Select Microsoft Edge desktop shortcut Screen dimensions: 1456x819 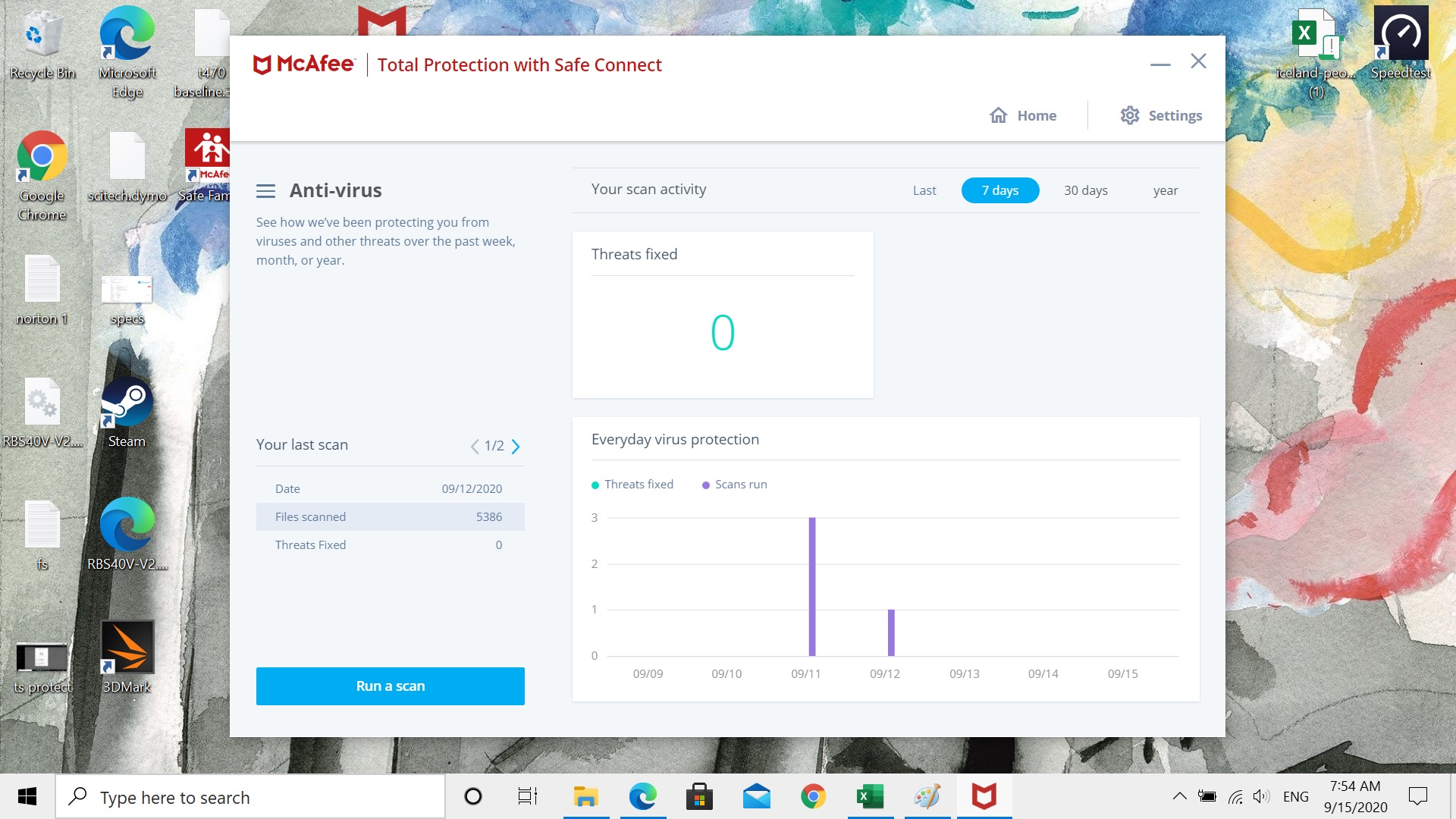pyautogui.click(x=127, y=52)
